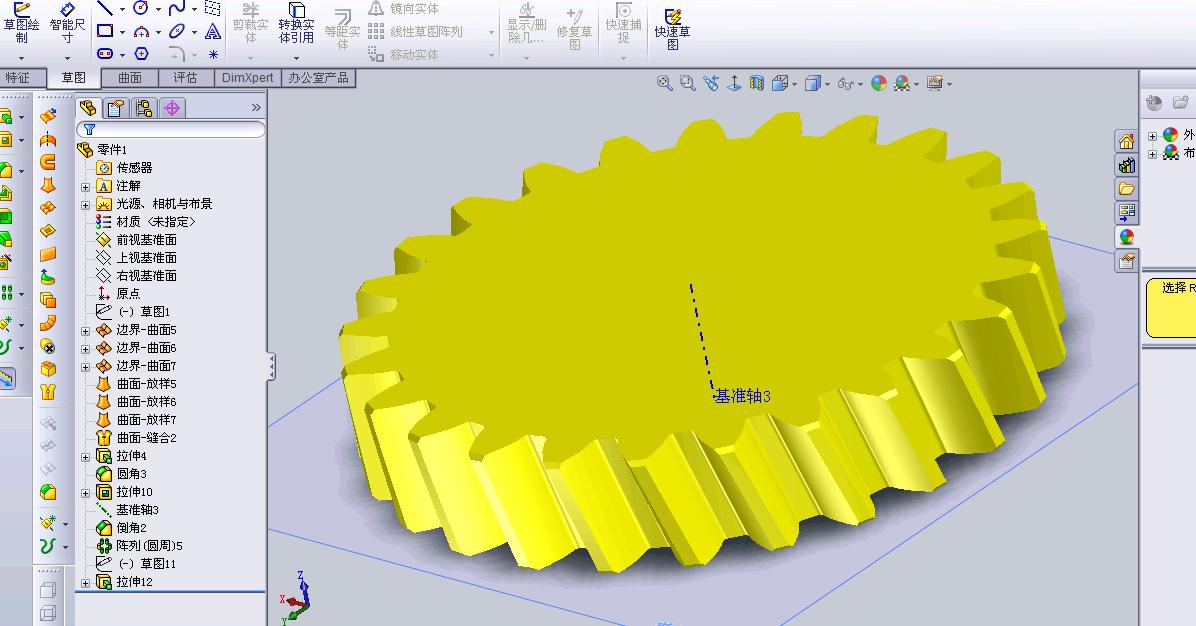This screenshot has width=1196, height=626.
Task: Select the sketch Text tool
Action: [213, 31]
